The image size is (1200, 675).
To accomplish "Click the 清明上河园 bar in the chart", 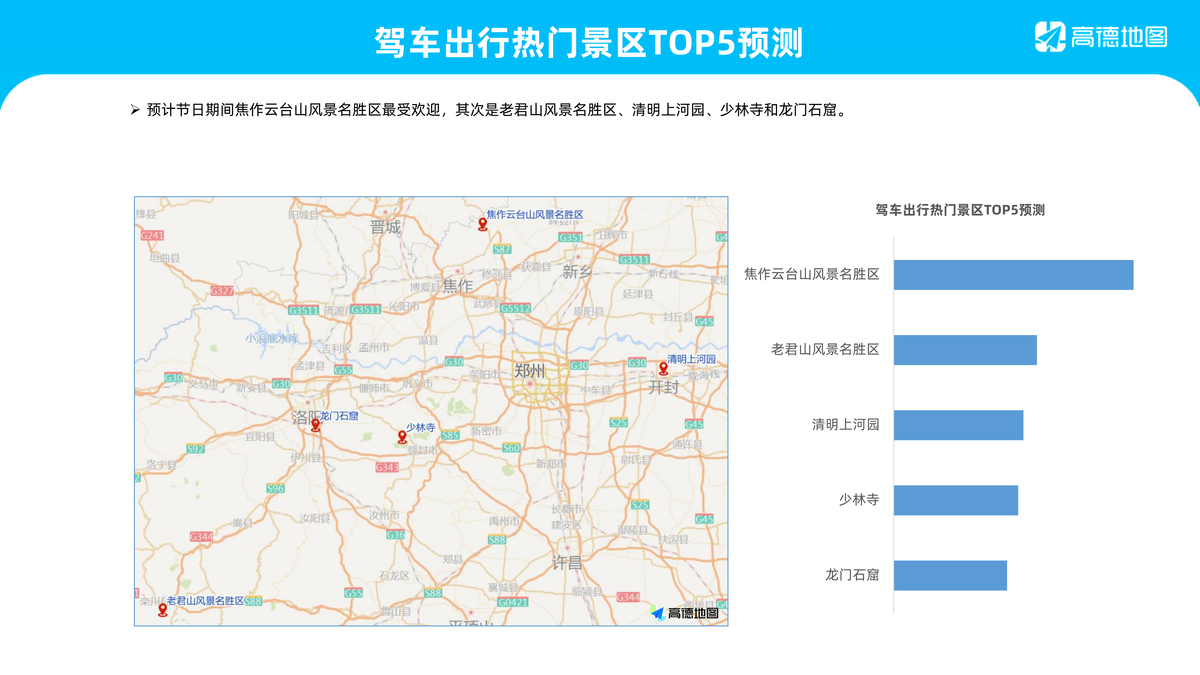I will click(958, 425).
